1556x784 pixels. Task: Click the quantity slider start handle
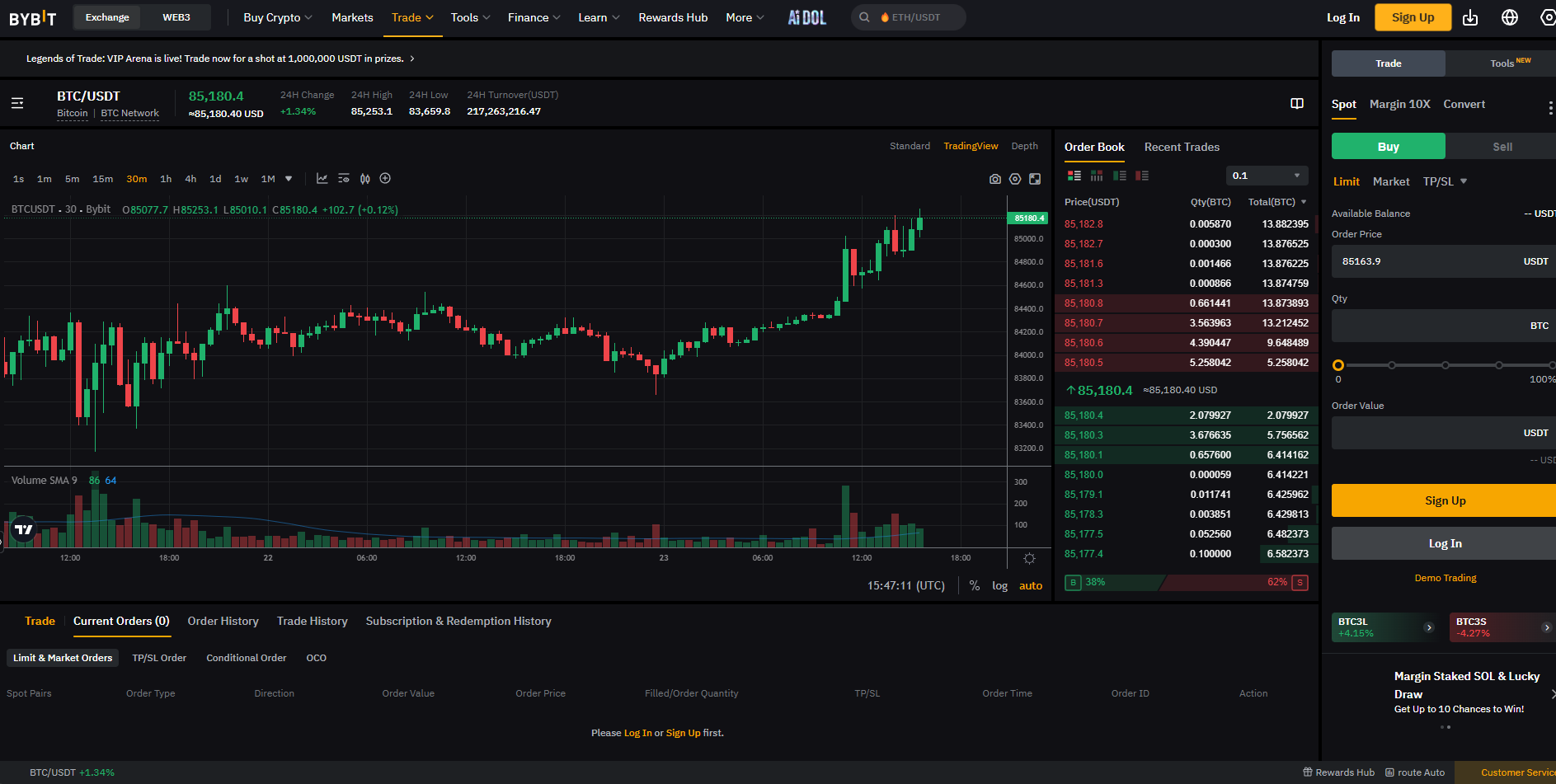[x=1338, y=365]
